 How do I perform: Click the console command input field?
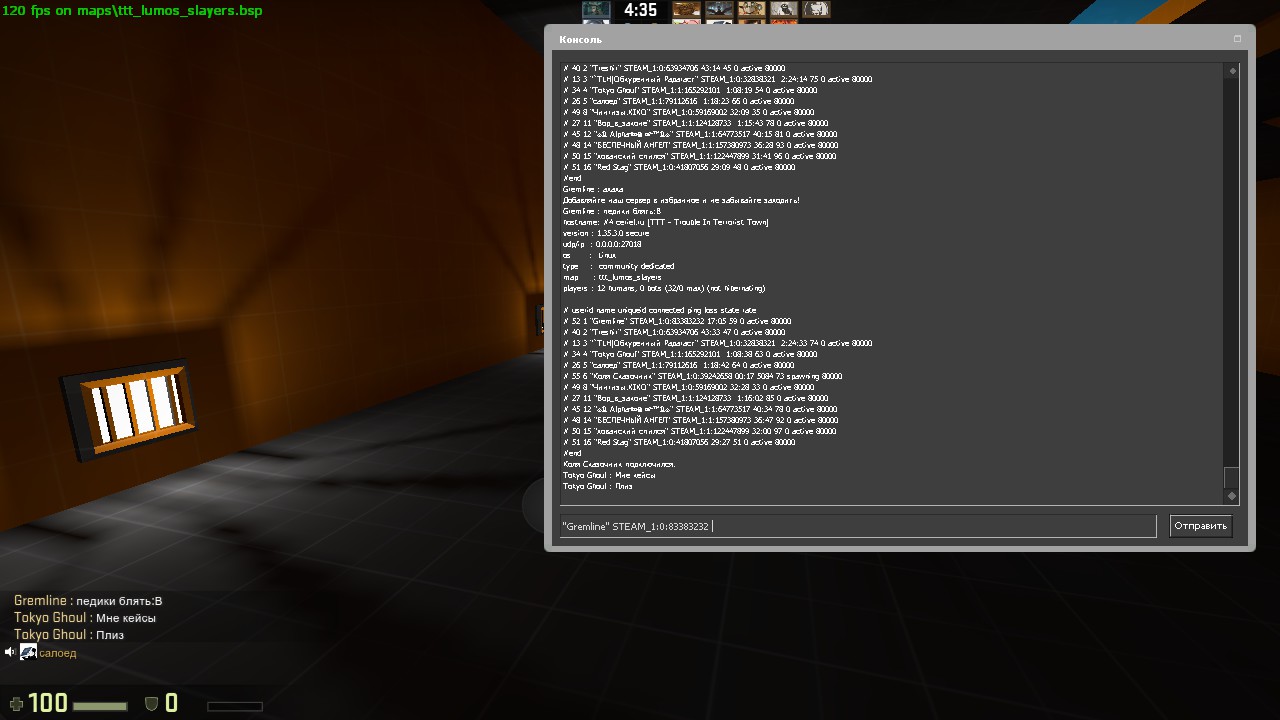(857, 526)
